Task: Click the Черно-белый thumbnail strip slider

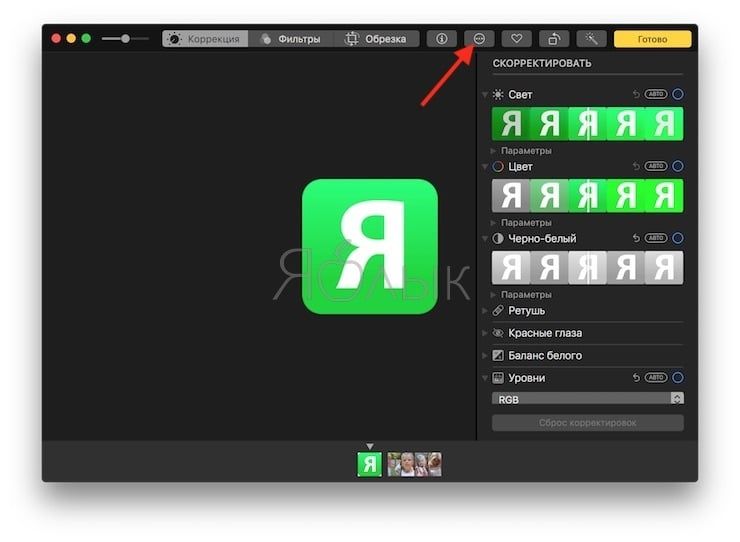Action: pos(588,268)
